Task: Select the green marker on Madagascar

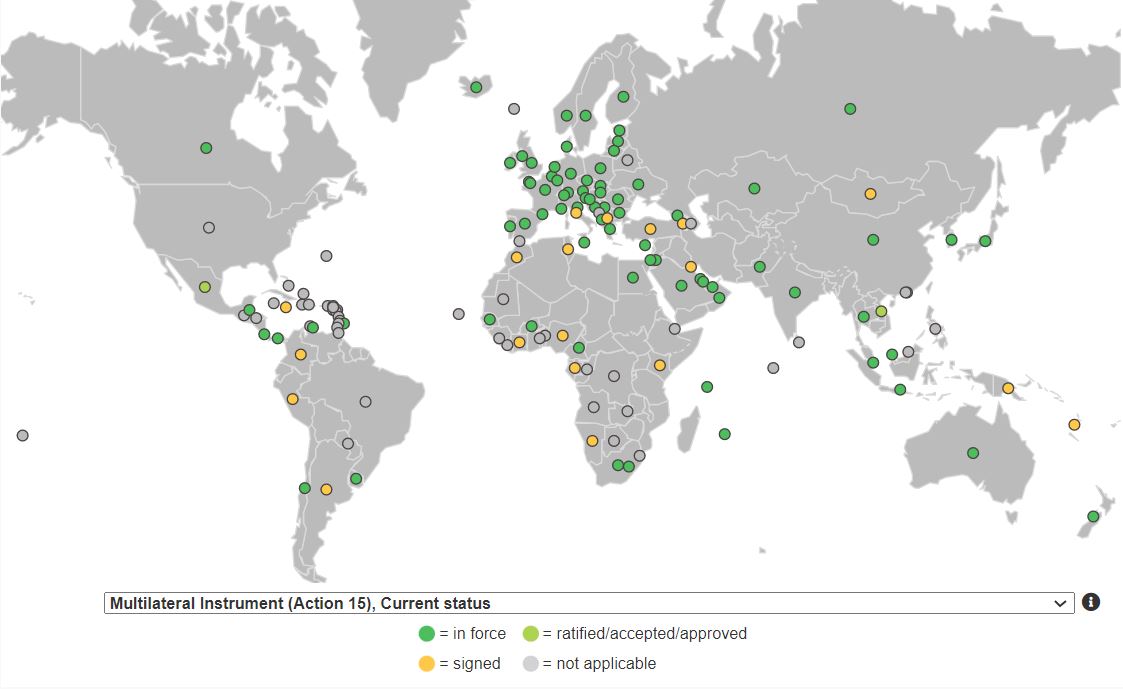Action: [x=725, y=434]
